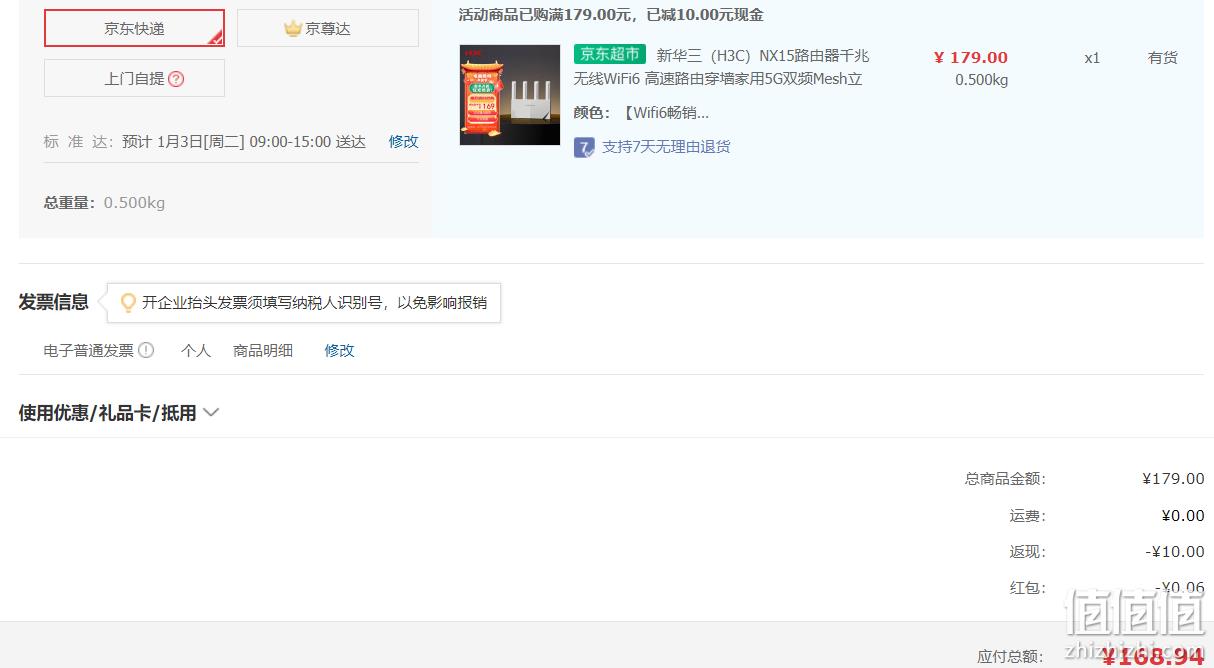Click the 返现 -¥10.00 amount
The width and height of the screenshot is (1214, 668).
(1175, 552)
